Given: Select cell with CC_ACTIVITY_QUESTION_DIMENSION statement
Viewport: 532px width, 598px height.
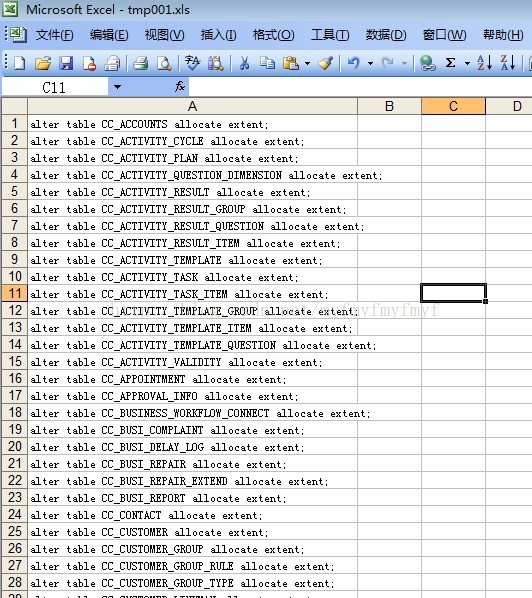Looking at the screenshot, I should 193,175.
